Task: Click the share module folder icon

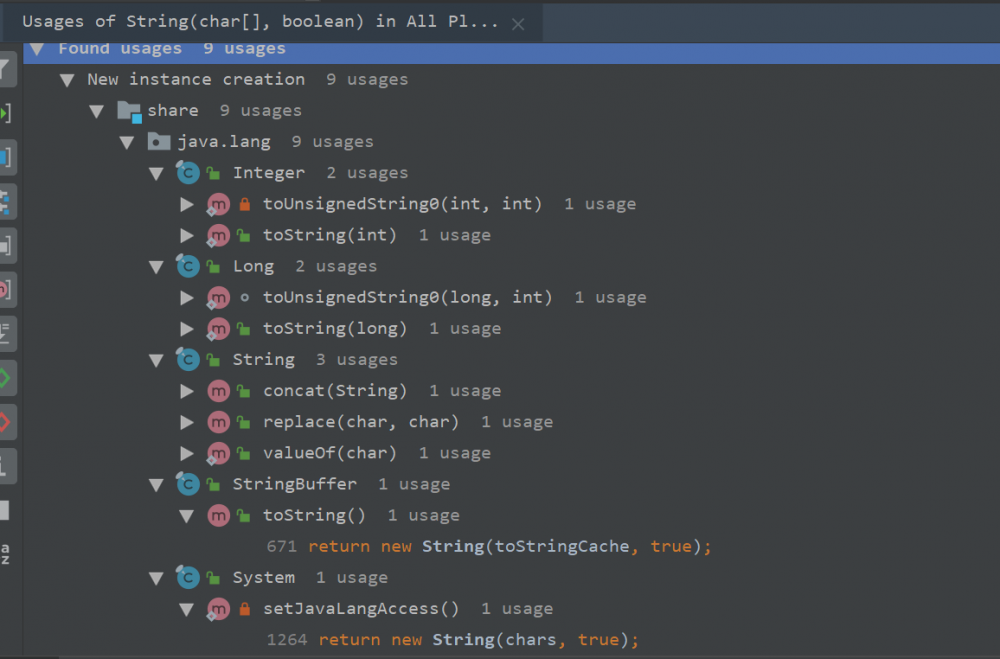Action: tap(129, 112)
